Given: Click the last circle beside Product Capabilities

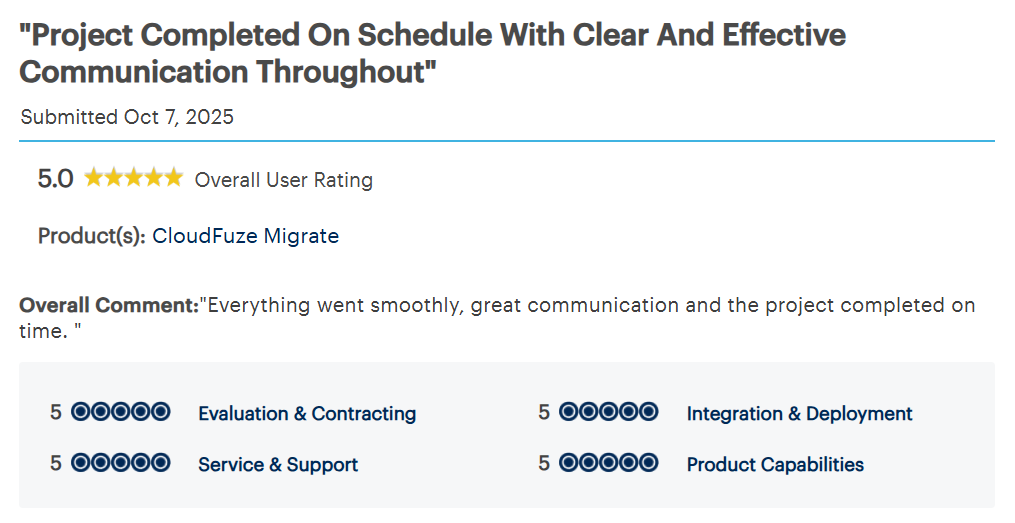Looking at the screenshot, I should [648, 463].
